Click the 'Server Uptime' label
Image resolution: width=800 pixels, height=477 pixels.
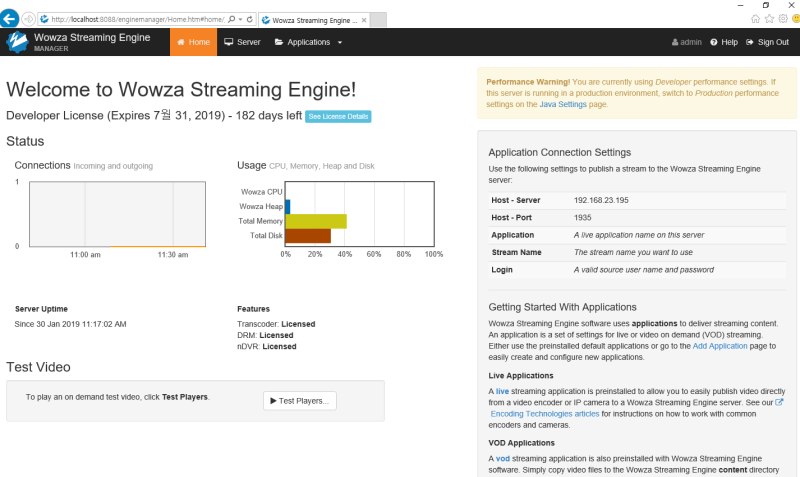tap(41, 309)
